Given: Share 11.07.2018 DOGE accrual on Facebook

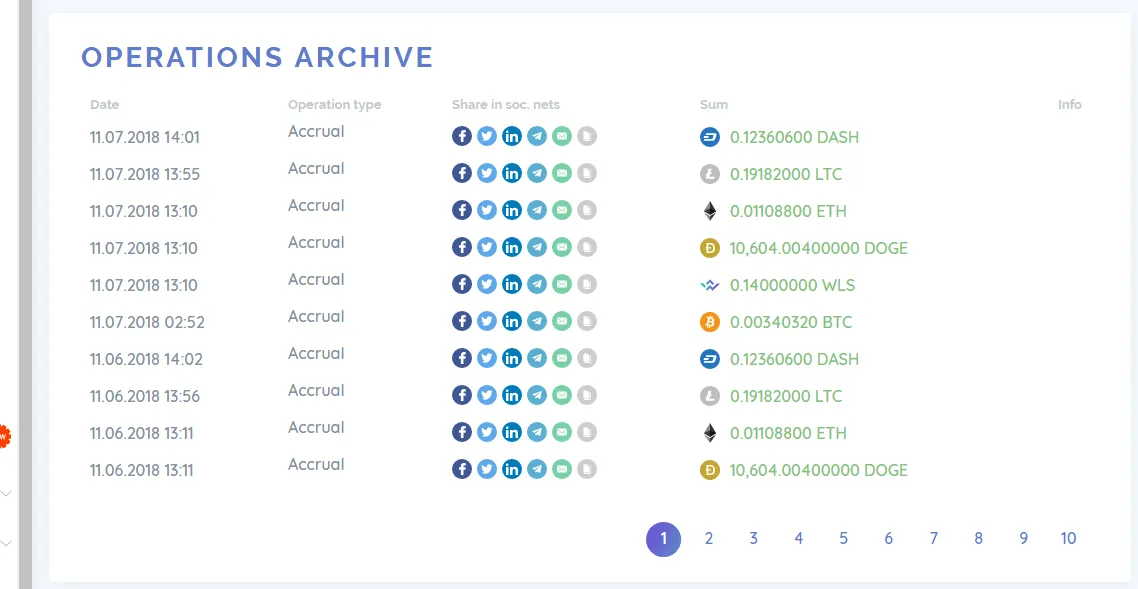Looking at the screenshot, I should point(462,247).
